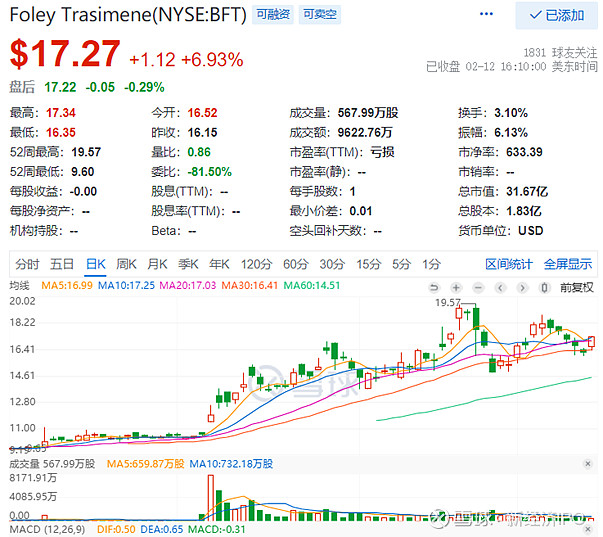This screenshot has width=603, height=537.
Task: Click the 最低 value 16.35
Action: [61, 132]
